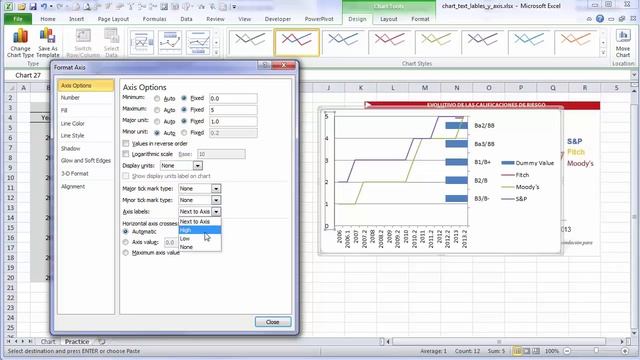Click the zoom out minus icon
The height and width of the screenshot is (360, 640).
[567, 351]
